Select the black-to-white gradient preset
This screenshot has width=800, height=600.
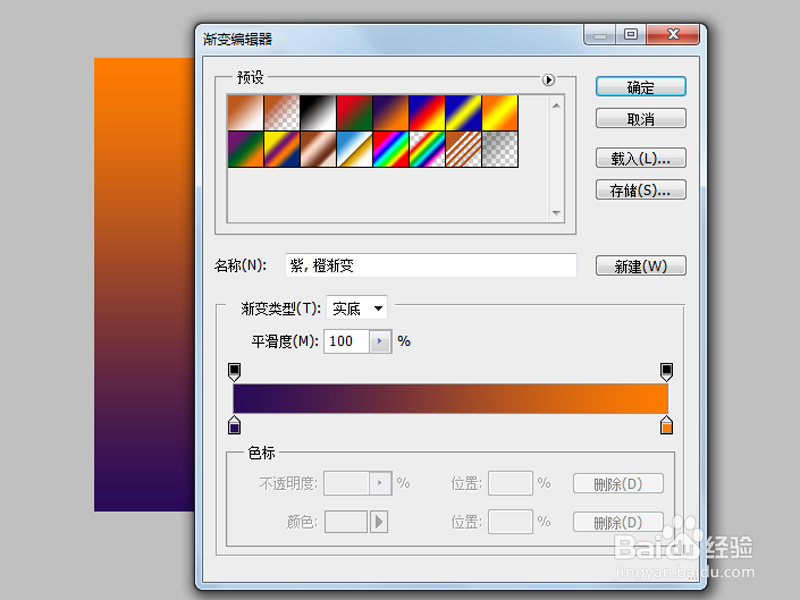(x=317, y=109)
